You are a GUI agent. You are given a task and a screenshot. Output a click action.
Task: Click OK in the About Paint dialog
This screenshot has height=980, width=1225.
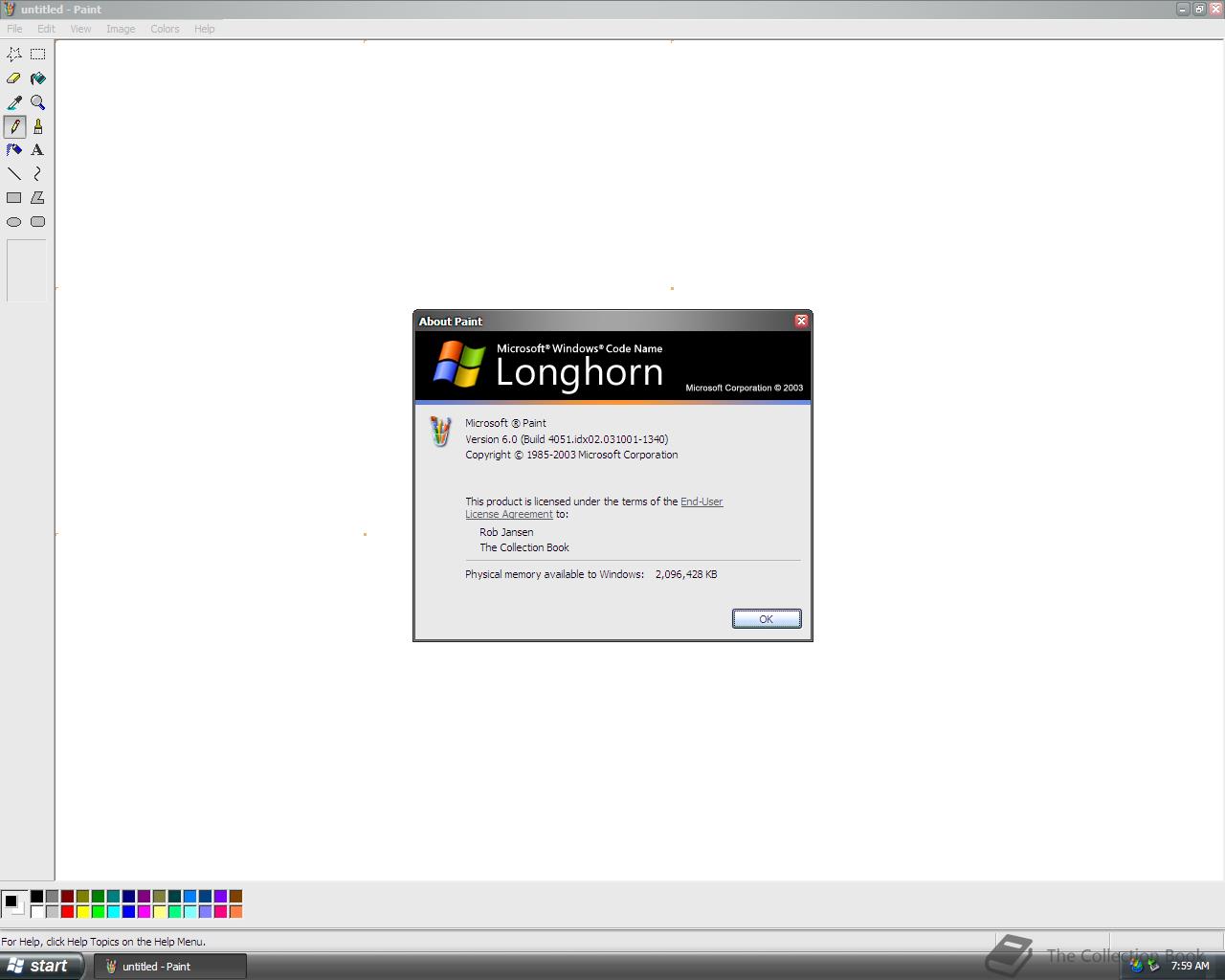(767, 619)
